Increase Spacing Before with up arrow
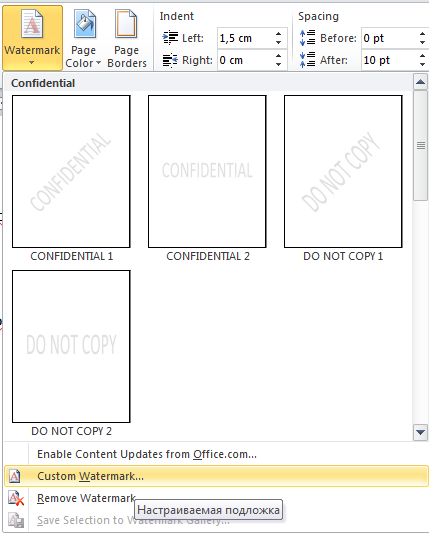 [423, 34]
